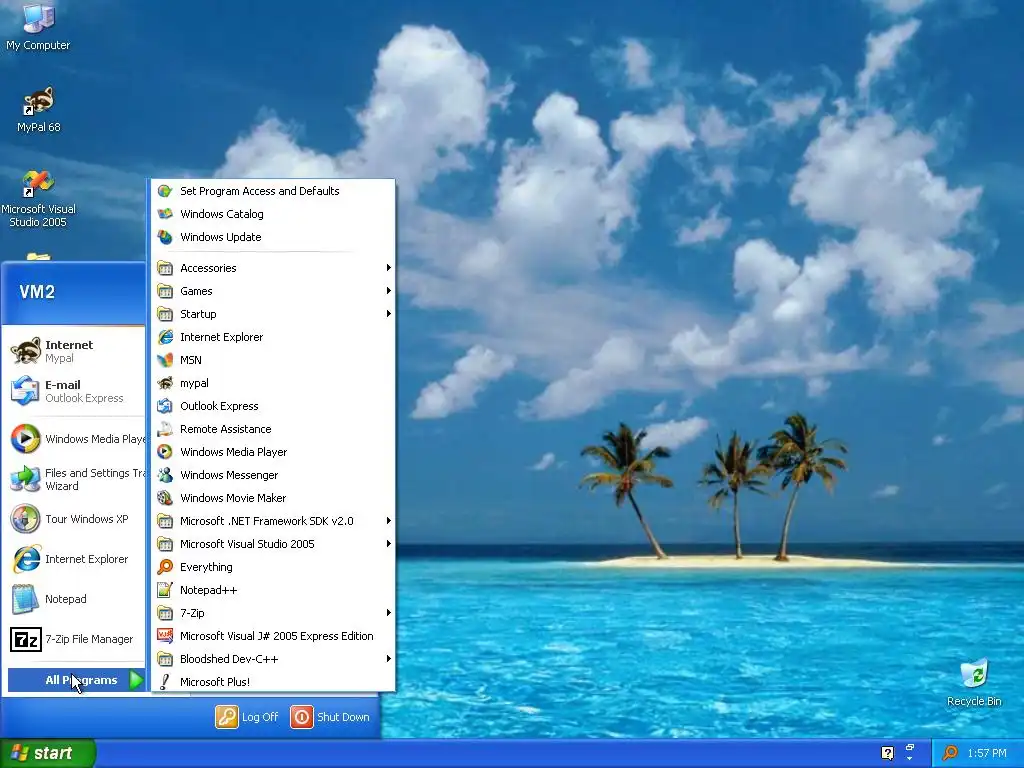
Task: Click the Windows Movie Maker icon
Action: click(x=165, y=498)
